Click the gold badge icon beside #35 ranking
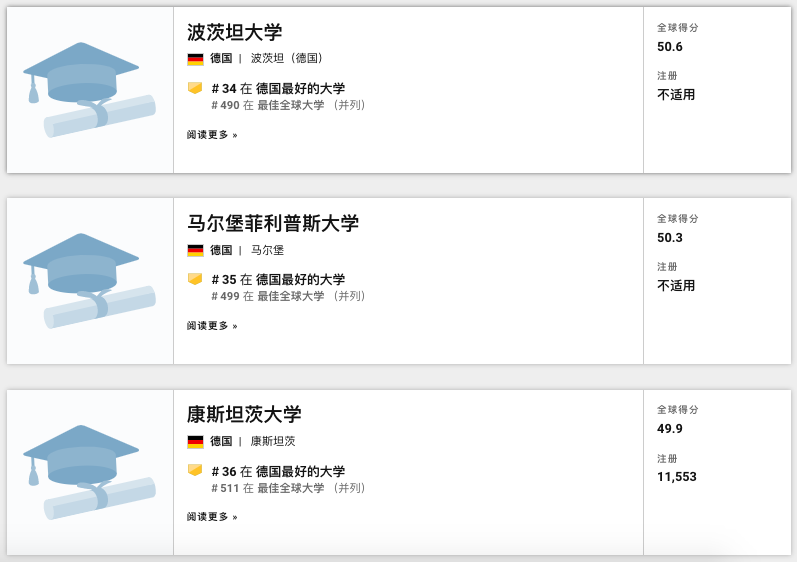The width and height of the screenshot is (797, 562). (195, 279)
